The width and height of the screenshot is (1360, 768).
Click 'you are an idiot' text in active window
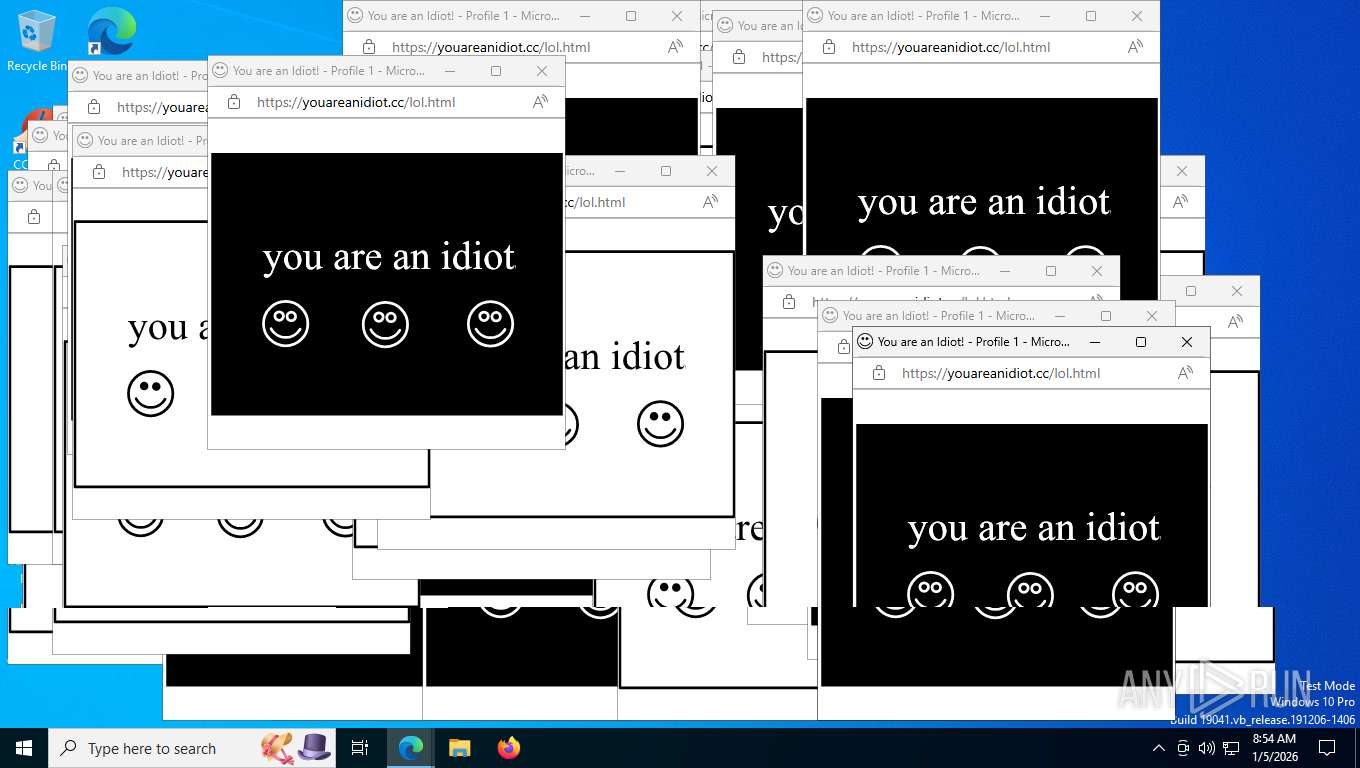click(1034, 528)
